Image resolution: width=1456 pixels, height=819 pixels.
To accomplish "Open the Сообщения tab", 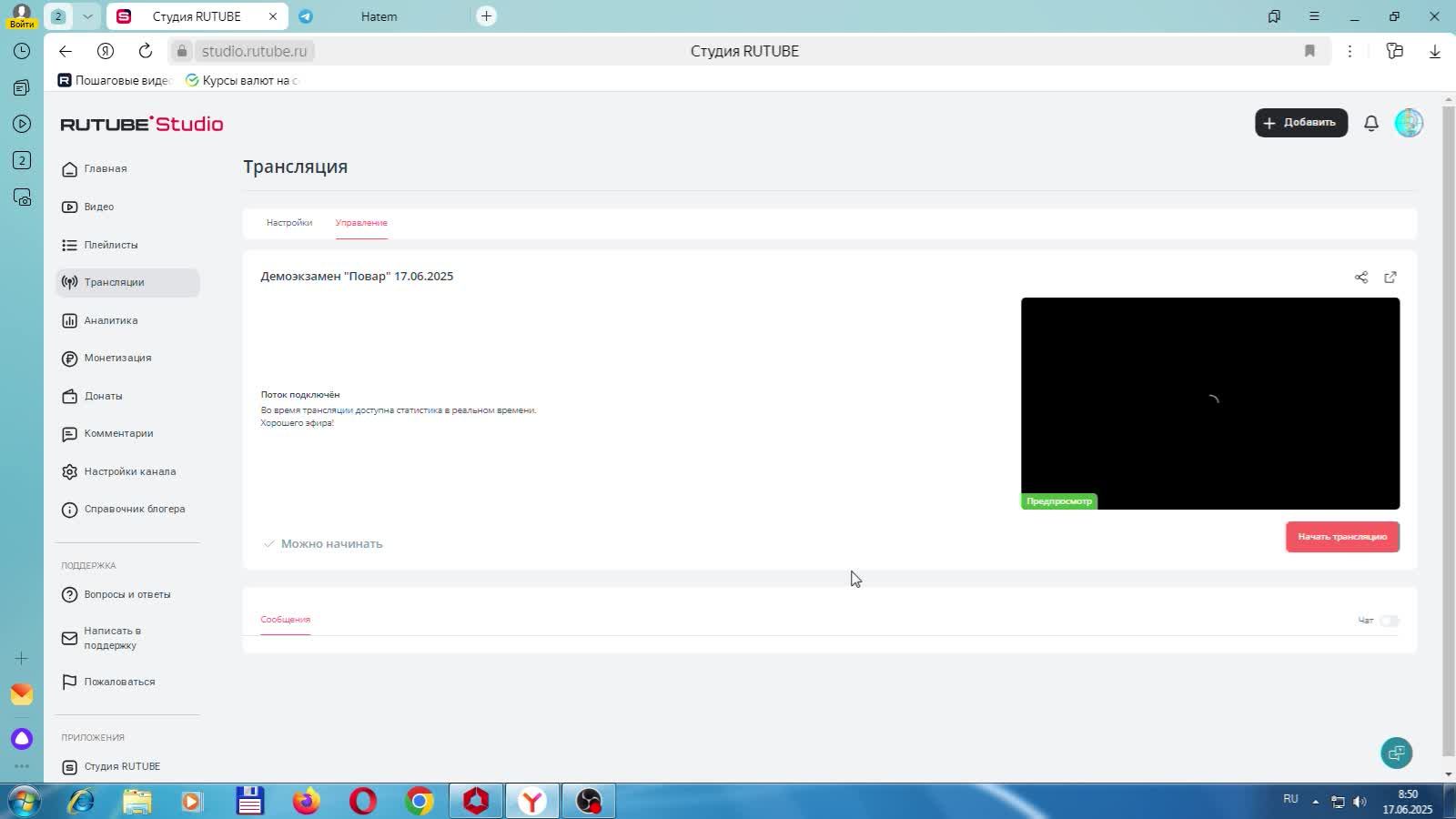I will click(x=286, y=620).
